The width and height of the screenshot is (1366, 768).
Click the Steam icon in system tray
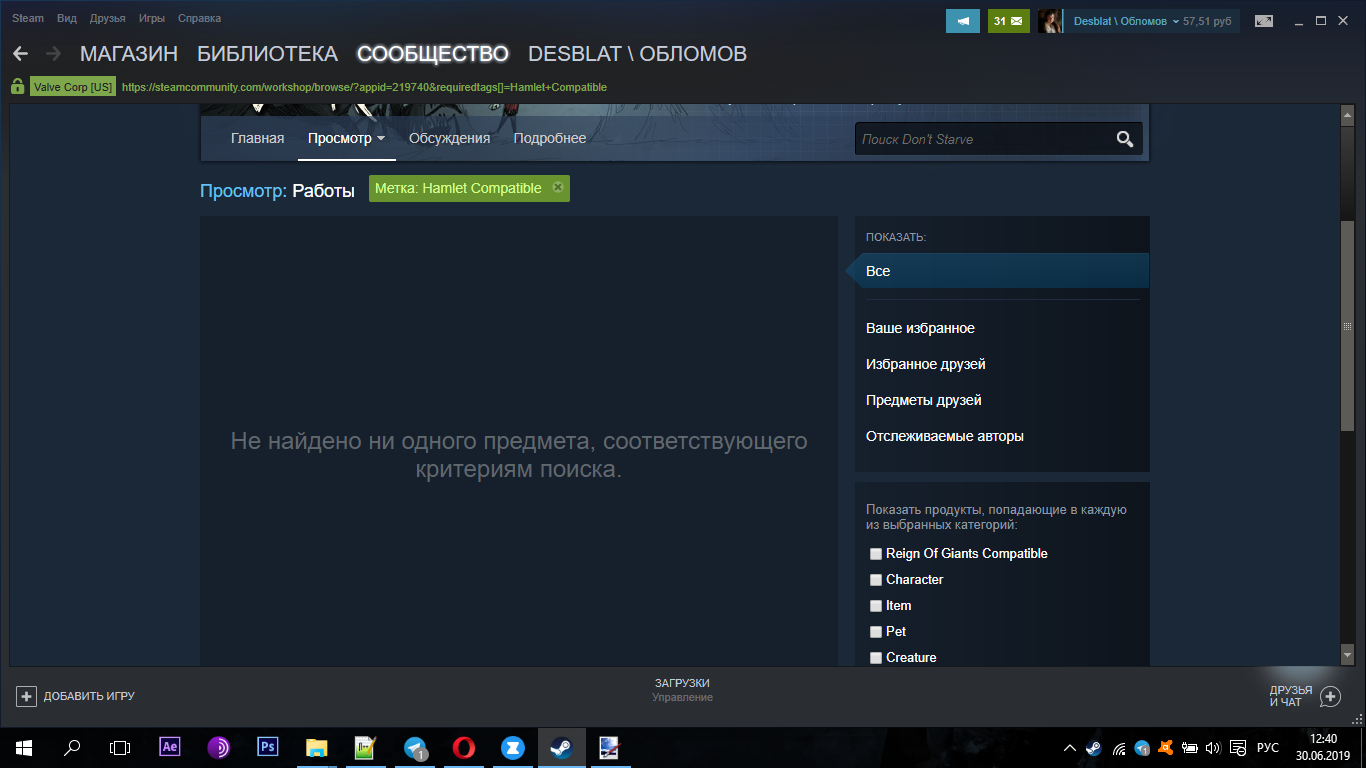[1094, 747]
